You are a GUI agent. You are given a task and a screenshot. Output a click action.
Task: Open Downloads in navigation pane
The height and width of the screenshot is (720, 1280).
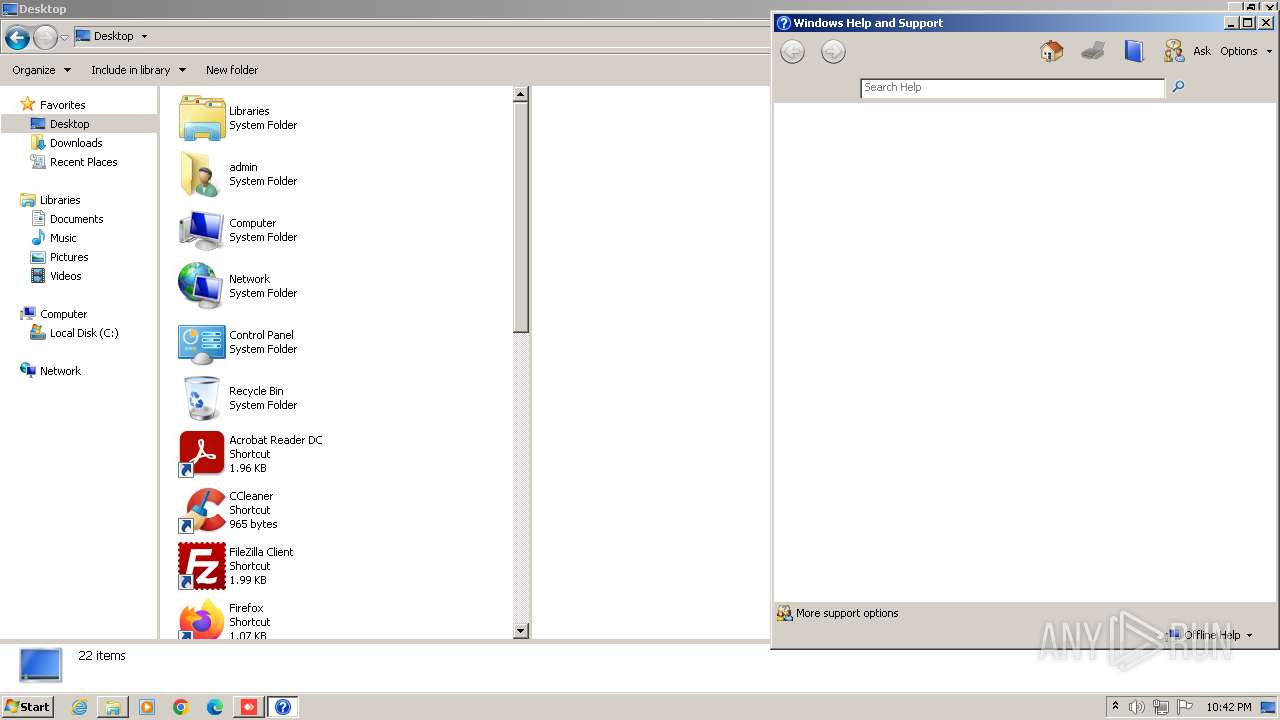tap(76, 143)
